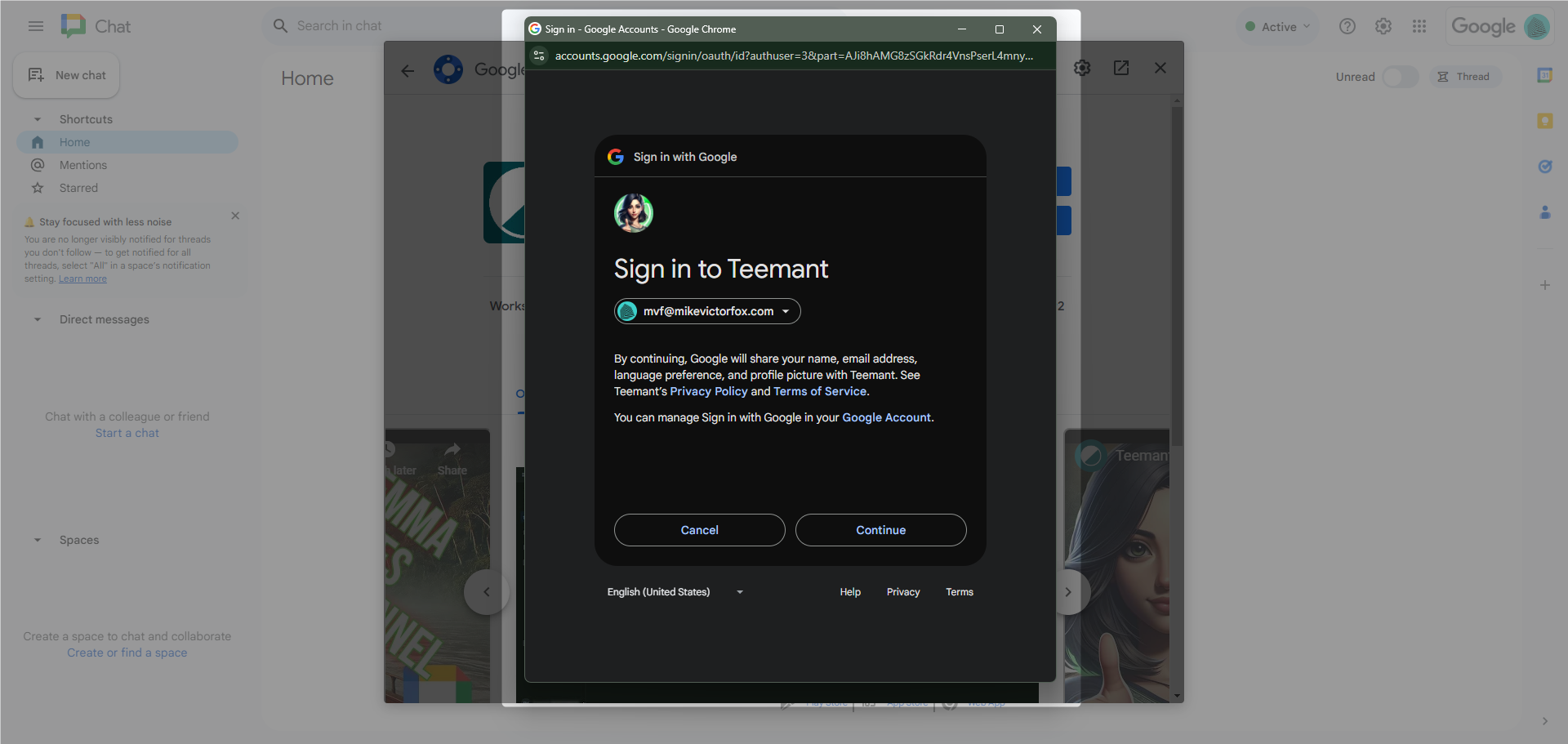Image resolution: width=1568 pixels, height=744 pixels.
Task: Minimize the Google sign-in popup window
Action: pyautogui.click(x=962, y=29)
